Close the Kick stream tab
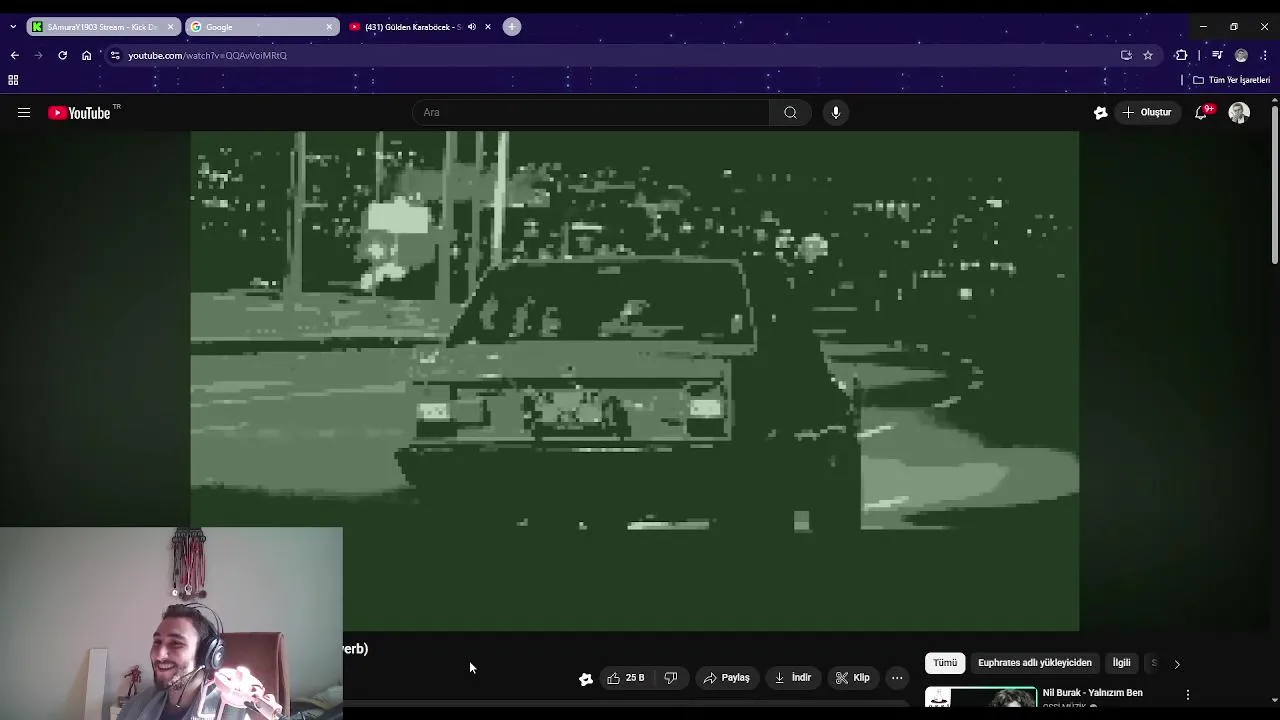1280x720 pixels. (170, 27)
